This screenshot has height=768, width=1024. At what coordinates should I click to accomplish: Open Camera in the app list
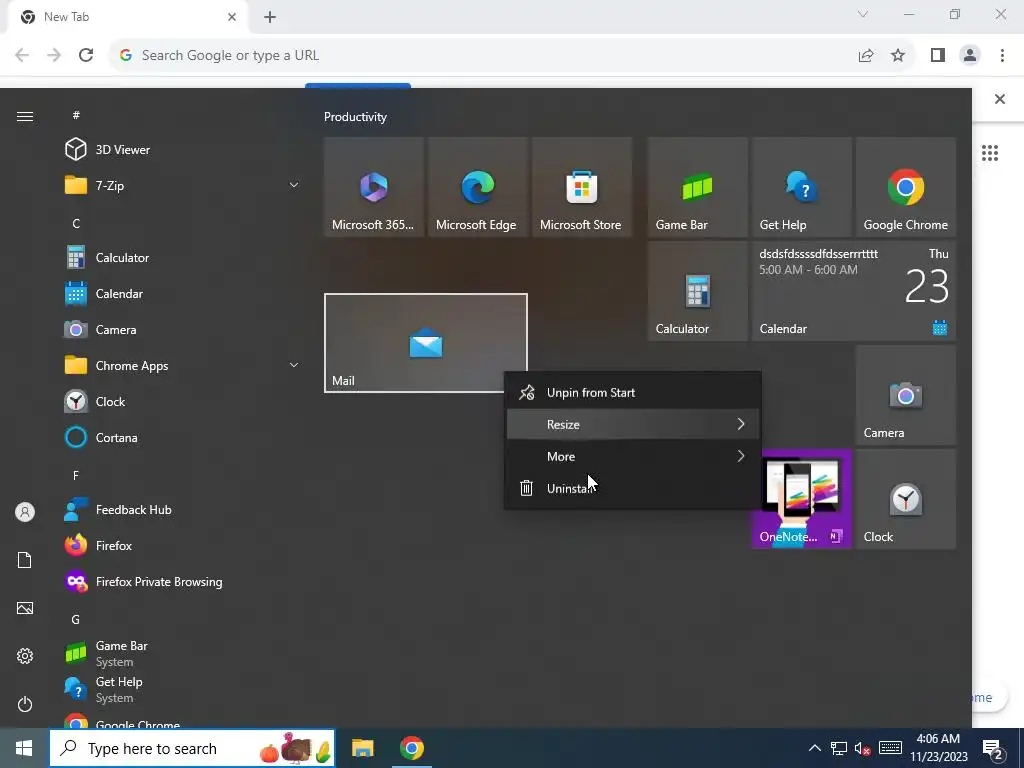pos(183,329)
